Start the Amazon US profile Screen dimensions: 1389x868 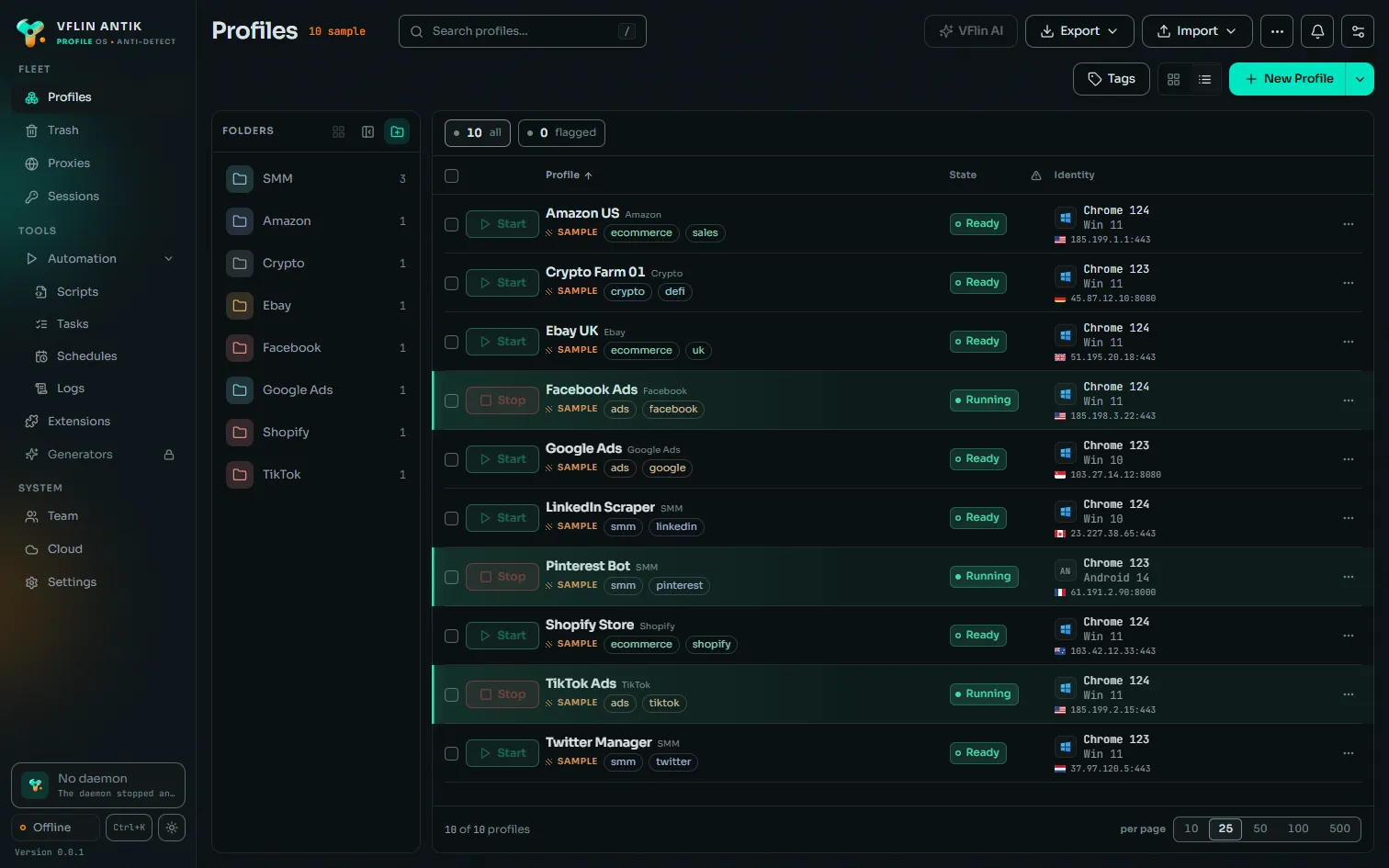click(x=503, y=224)
